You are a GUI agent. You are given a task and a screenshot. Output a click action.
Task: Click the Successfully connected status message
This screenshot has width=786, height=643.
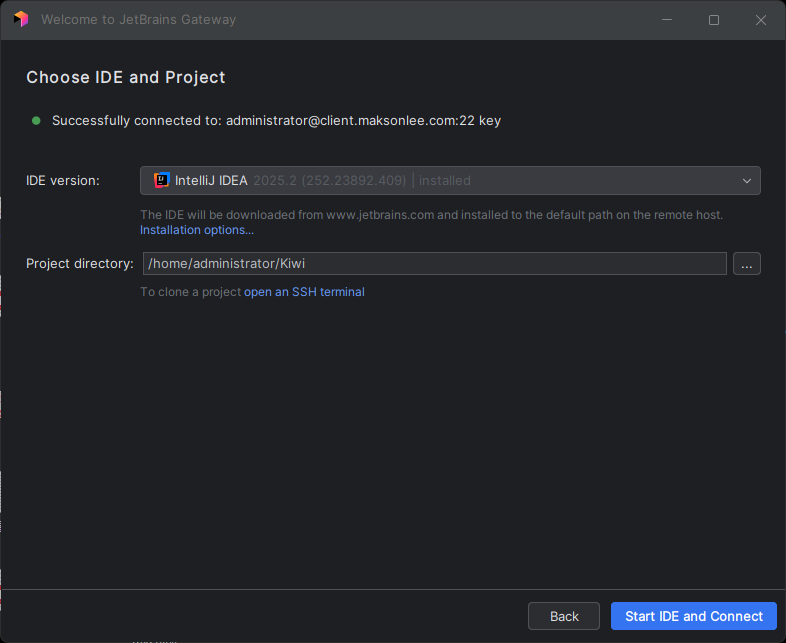tap(276, 121)
